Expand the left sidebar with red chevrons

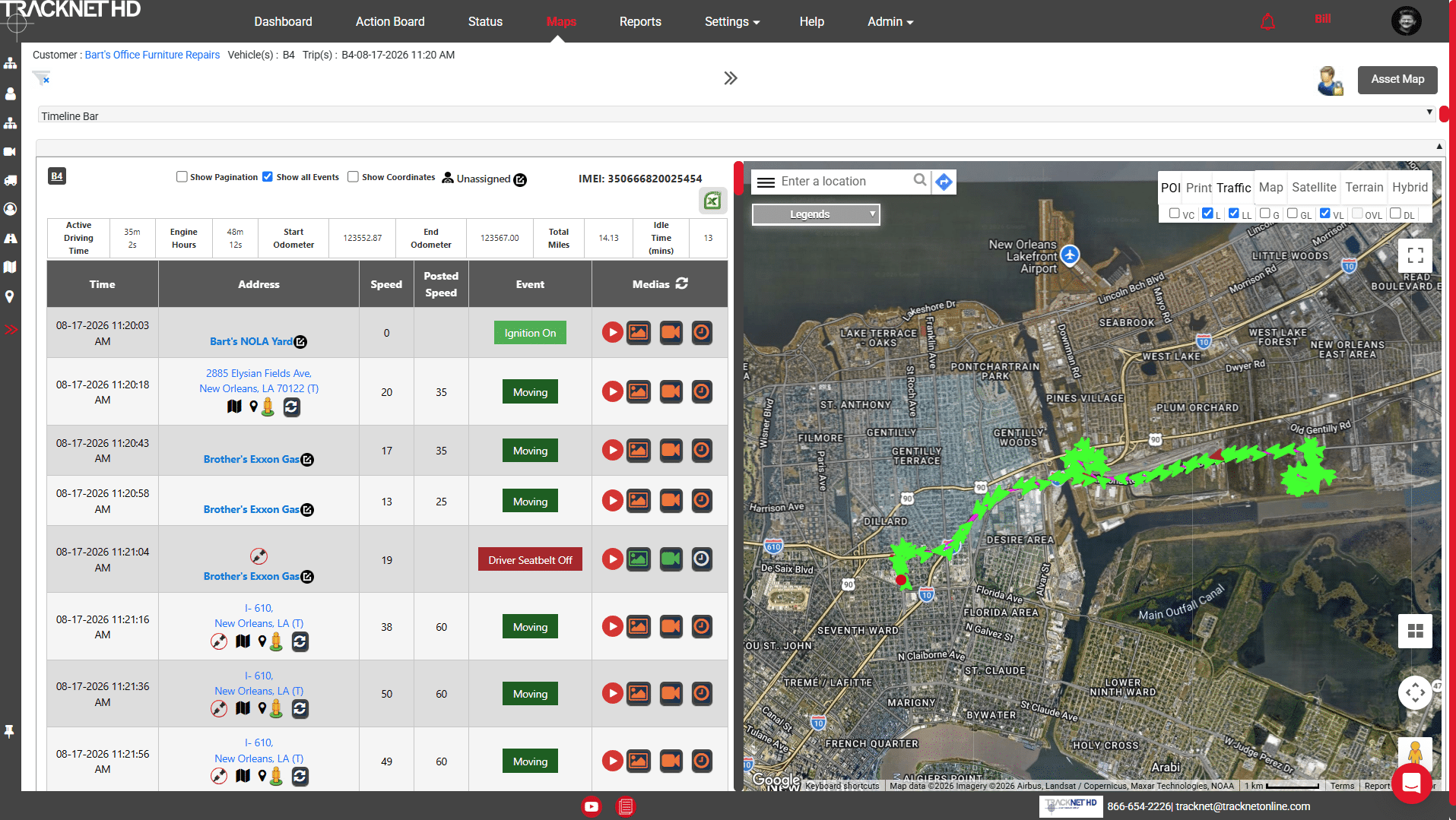tap(11, 329)
